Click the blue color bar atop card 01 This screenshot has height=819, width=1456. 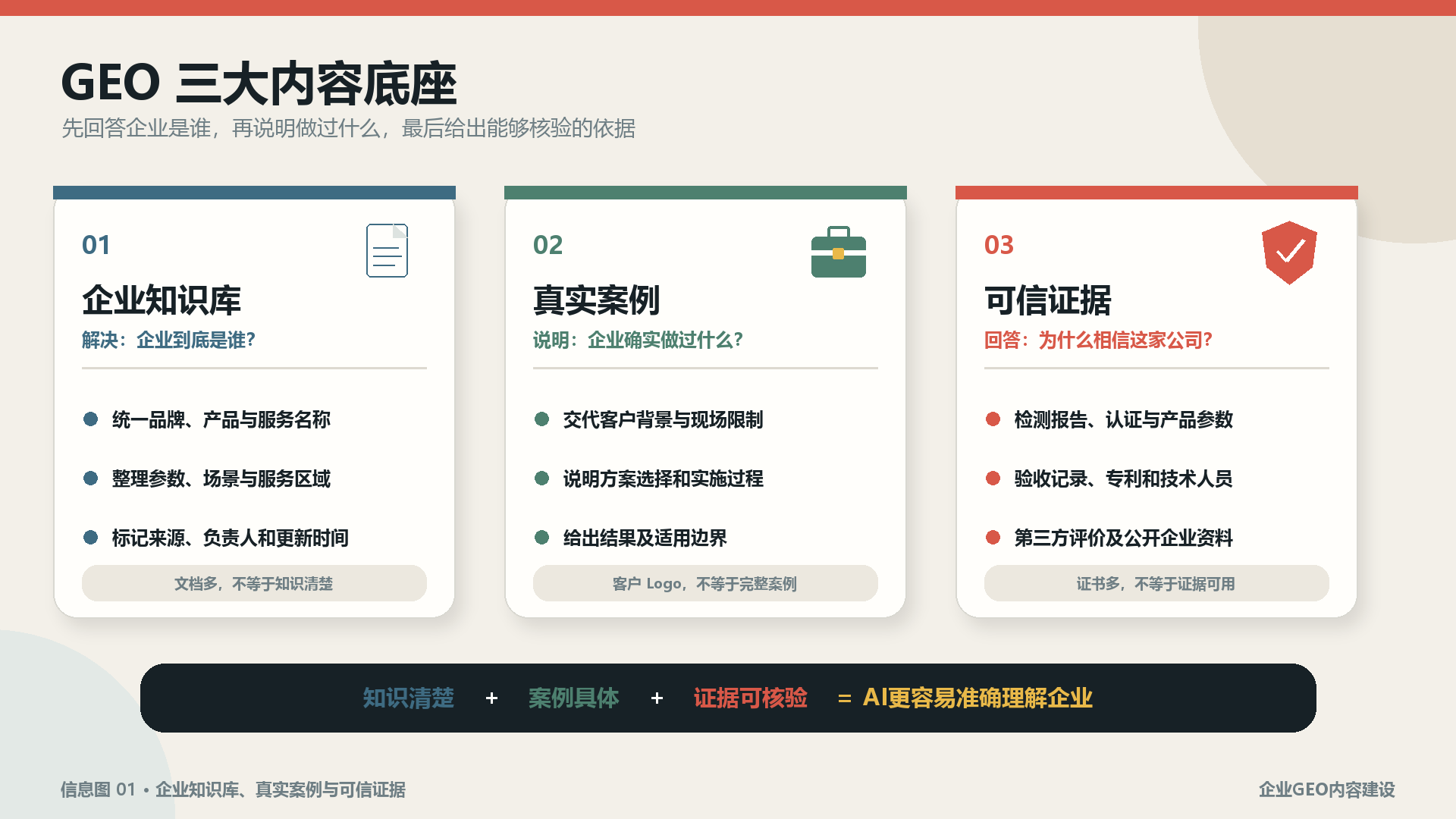coord(254,193)
